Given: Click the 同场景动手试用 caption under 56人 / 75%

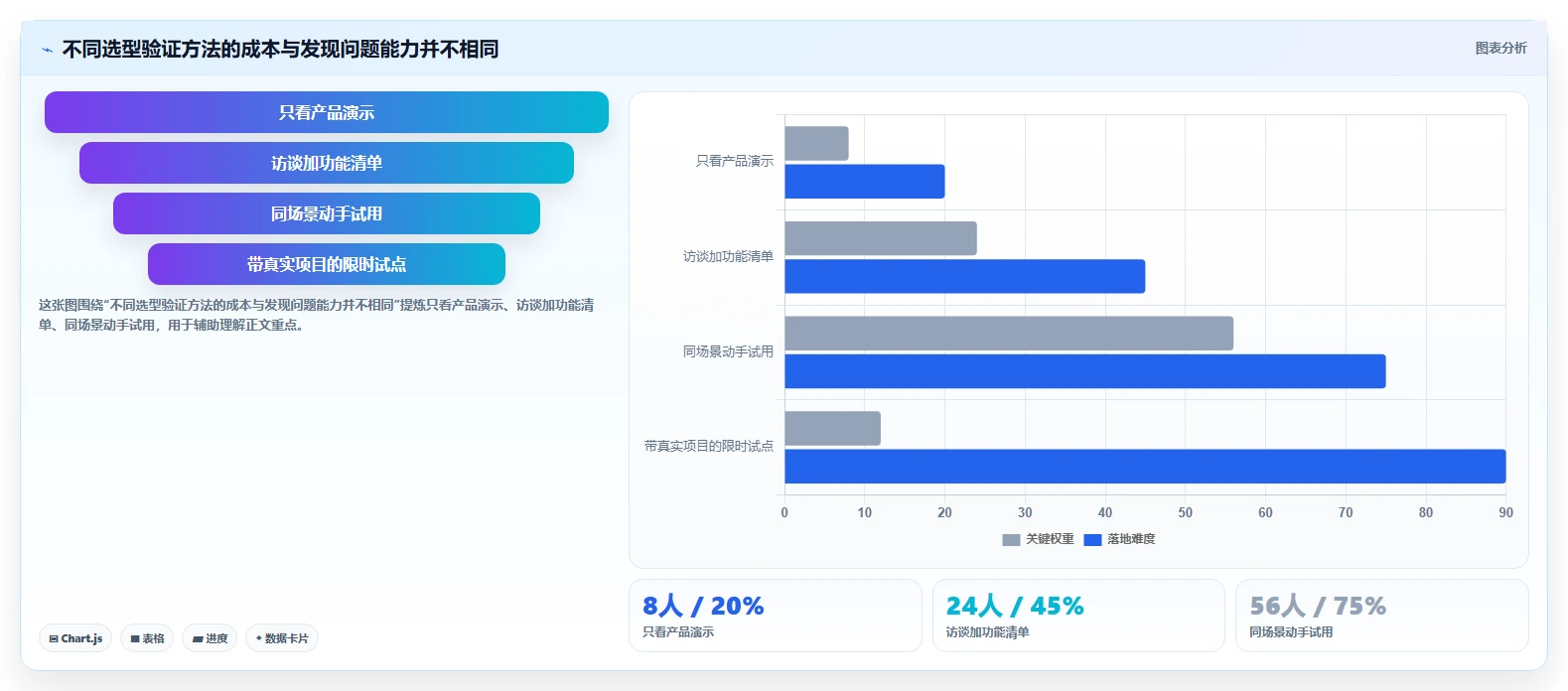Looking at the screenshot, I should click(1291, 632).
